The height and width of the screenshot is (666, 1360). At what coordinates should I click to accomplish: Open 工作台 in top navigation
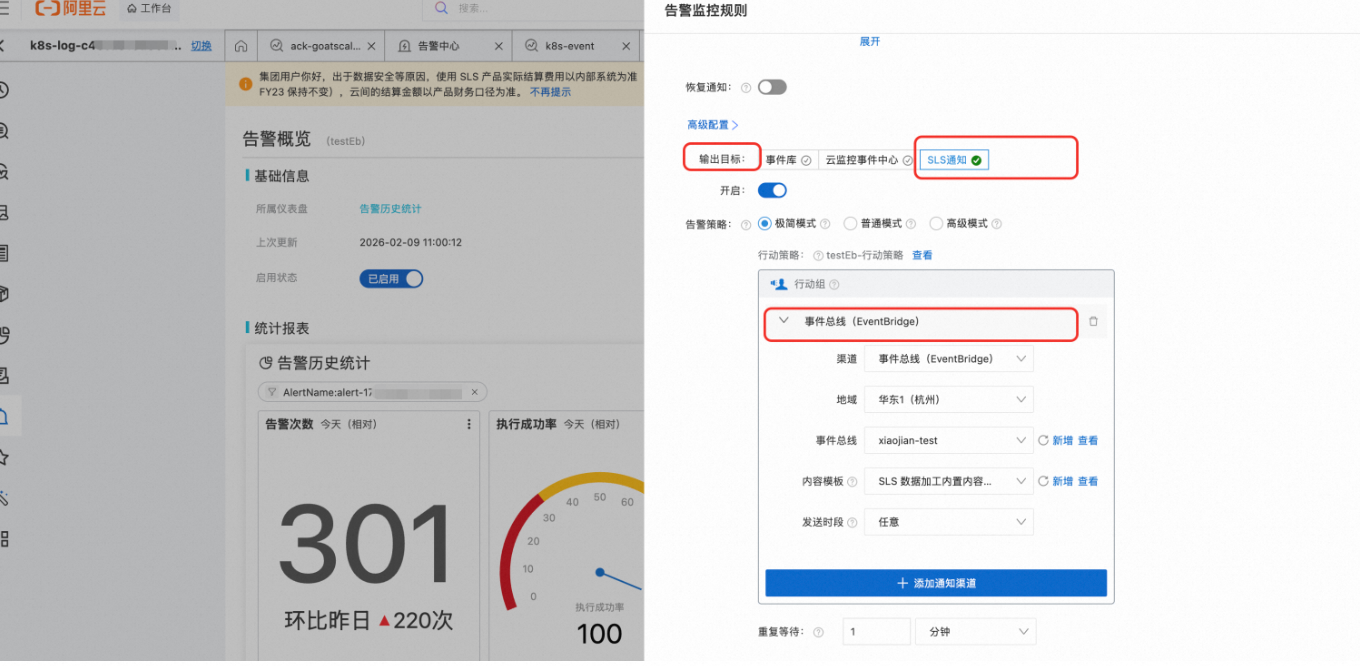tap(148, 9)
